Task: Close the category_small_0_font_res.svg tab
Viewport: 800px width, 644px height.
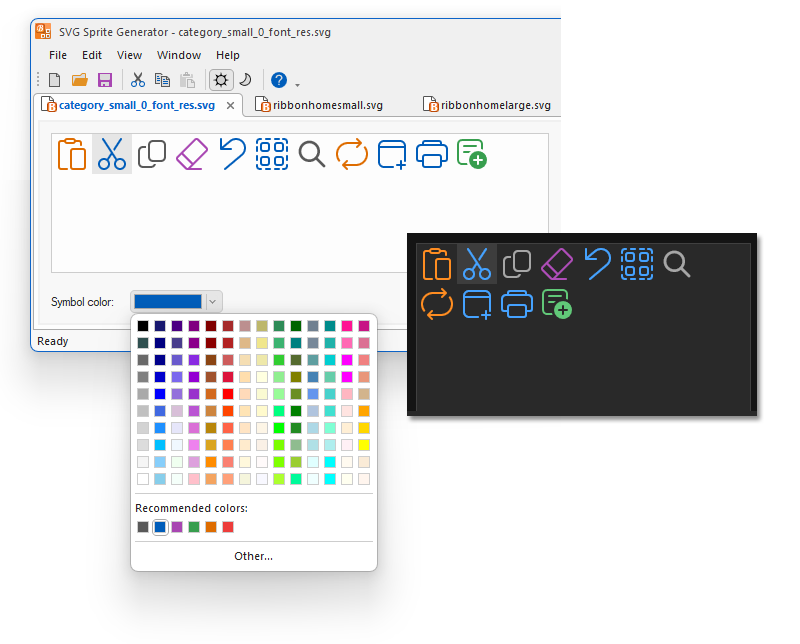Action: (230, 105)
